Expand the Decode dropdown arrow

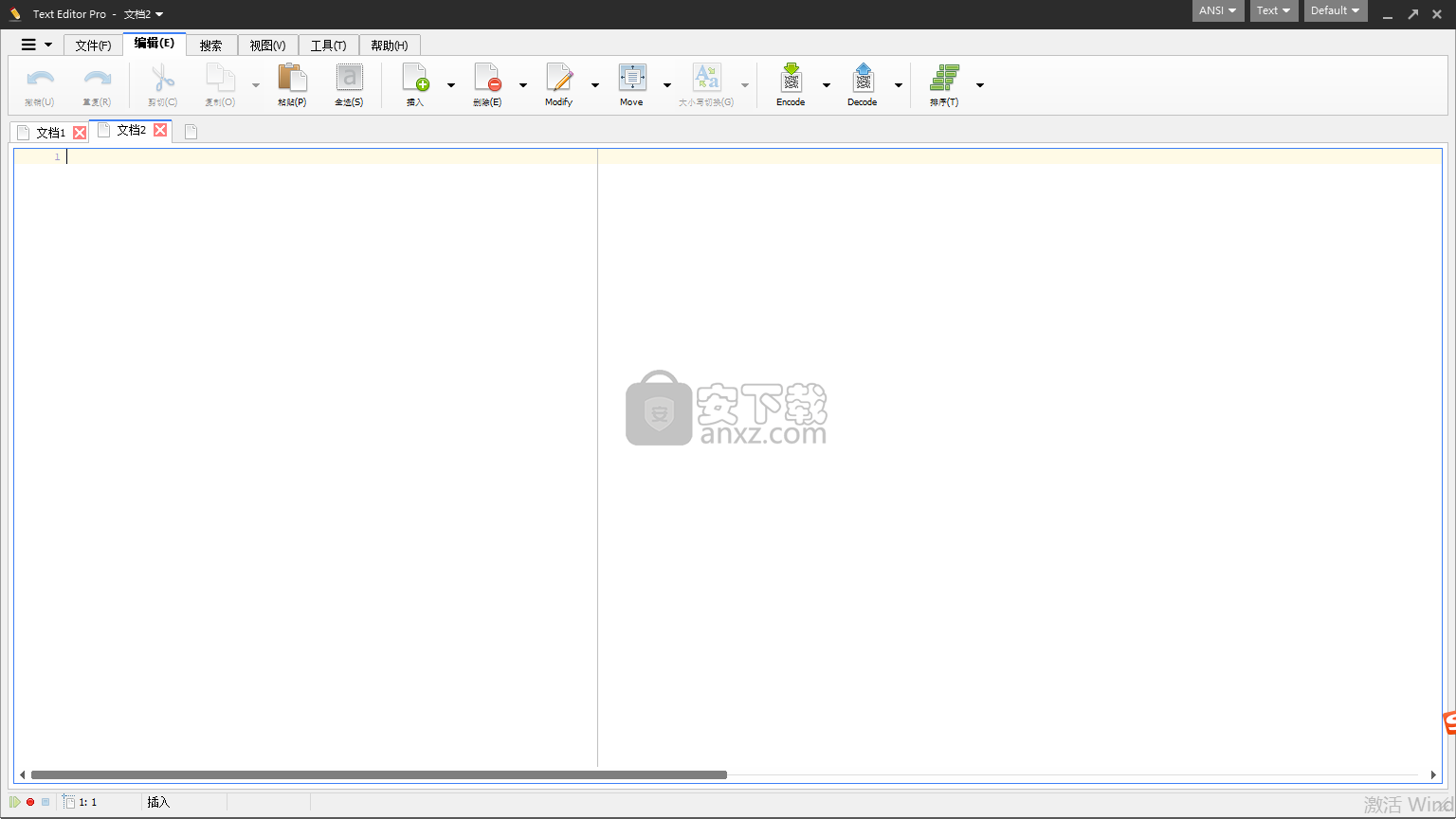898,85
